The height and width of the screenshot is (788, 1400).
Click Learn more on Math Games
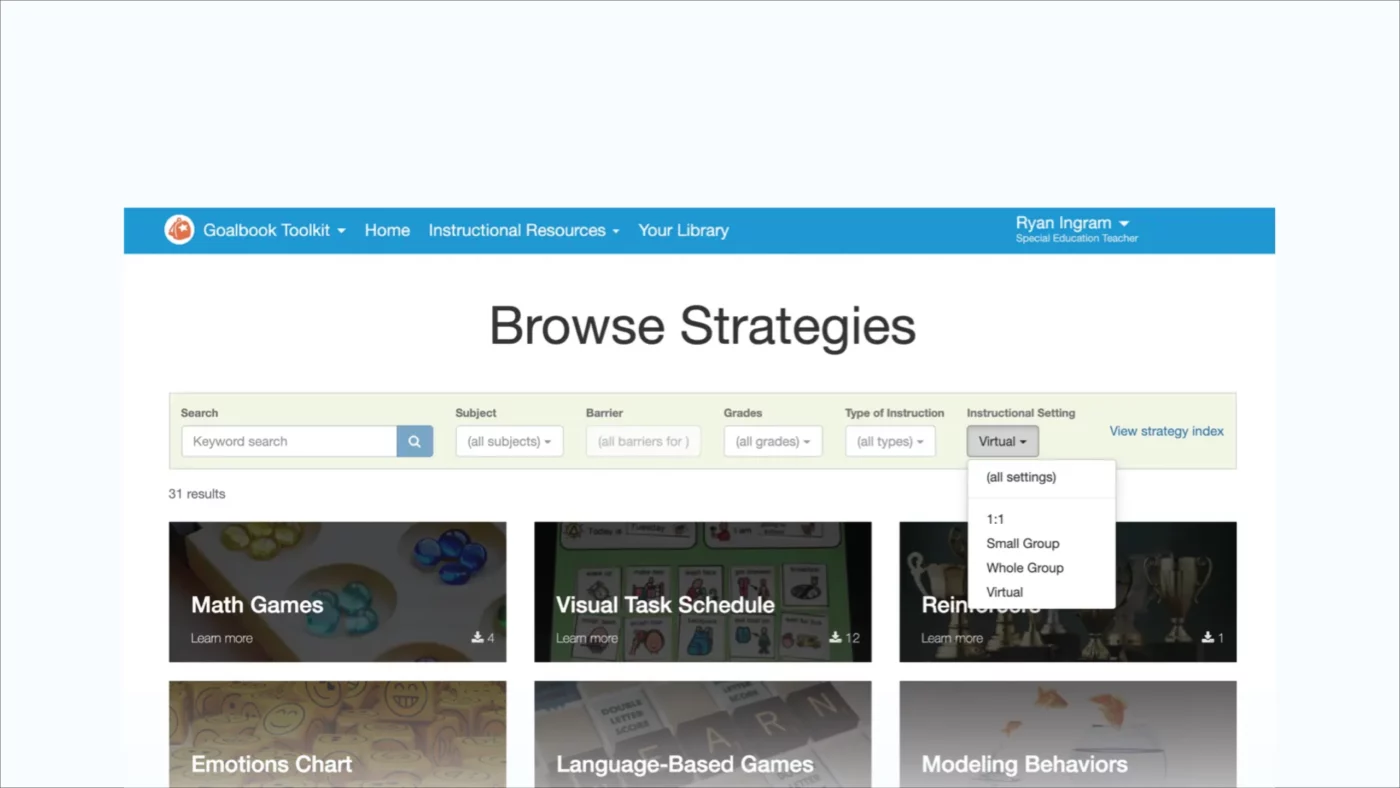(x=221, y=637)
